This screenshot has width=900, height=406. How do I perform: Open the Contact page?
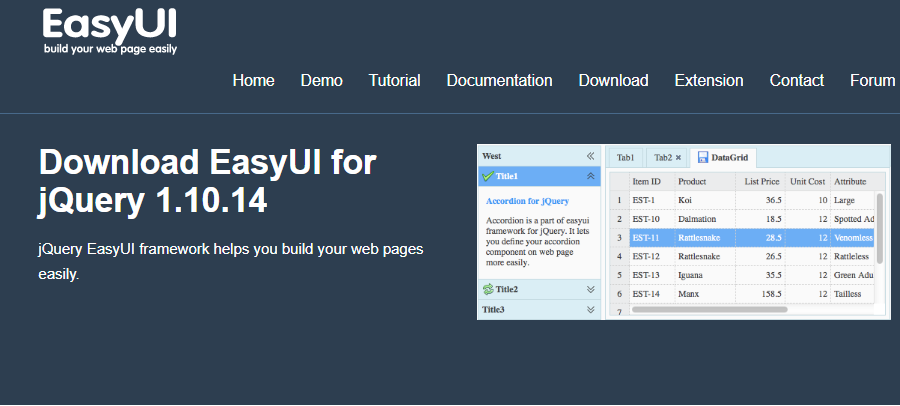pyautogui.click(x=797, y=80)
